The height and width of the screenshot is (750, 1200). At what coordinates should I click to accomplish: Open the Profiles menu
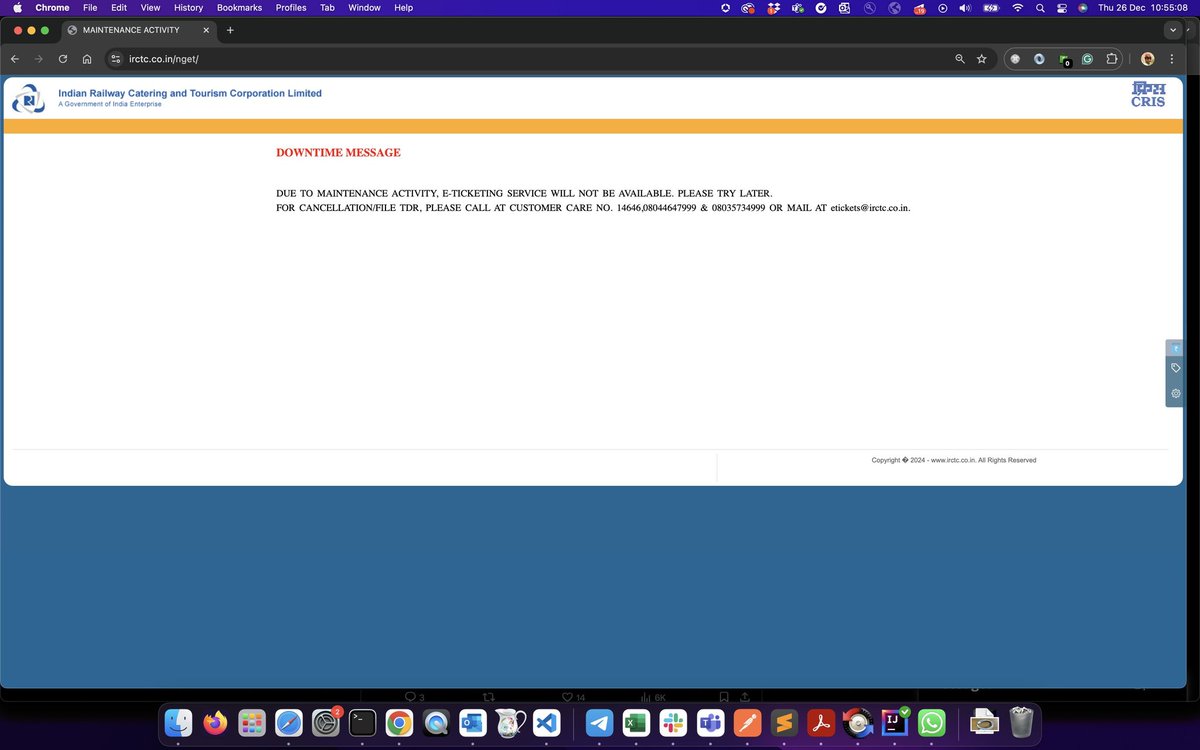click(x=291, y=7)
